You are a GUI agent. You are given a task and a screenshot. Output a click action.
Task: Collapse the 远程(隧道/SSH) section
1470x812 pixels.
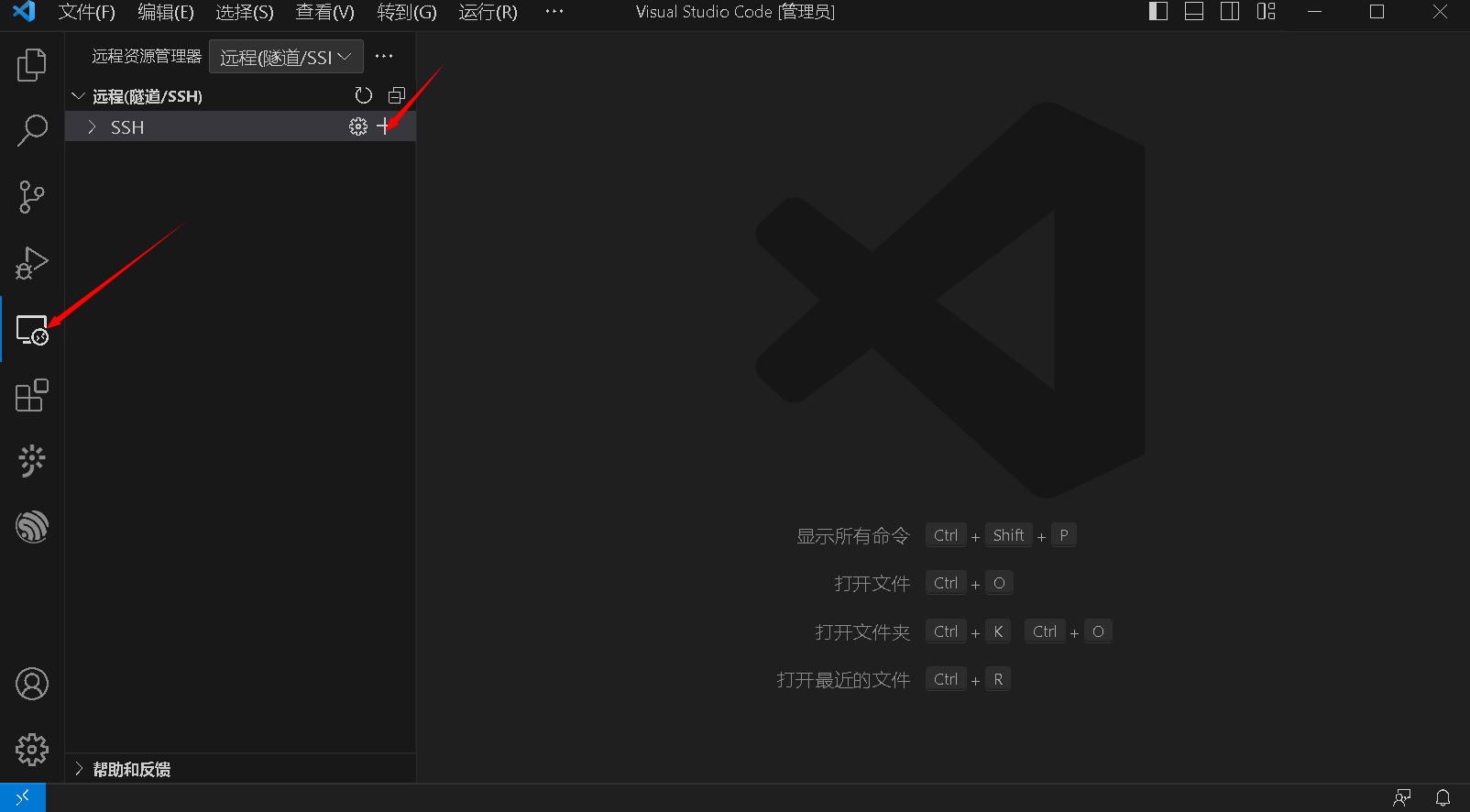point(79,95)
